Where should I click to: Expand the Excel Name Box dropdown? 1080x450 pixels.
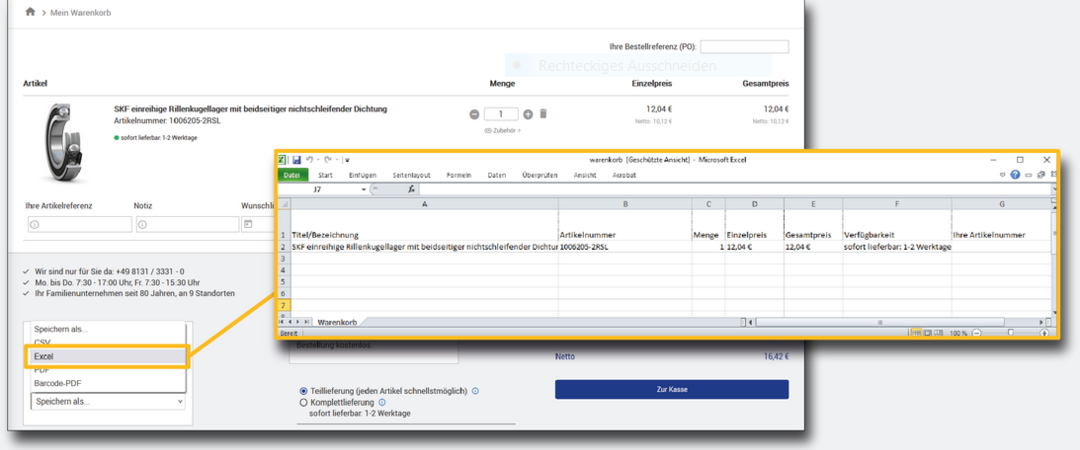tap(364, 189)
